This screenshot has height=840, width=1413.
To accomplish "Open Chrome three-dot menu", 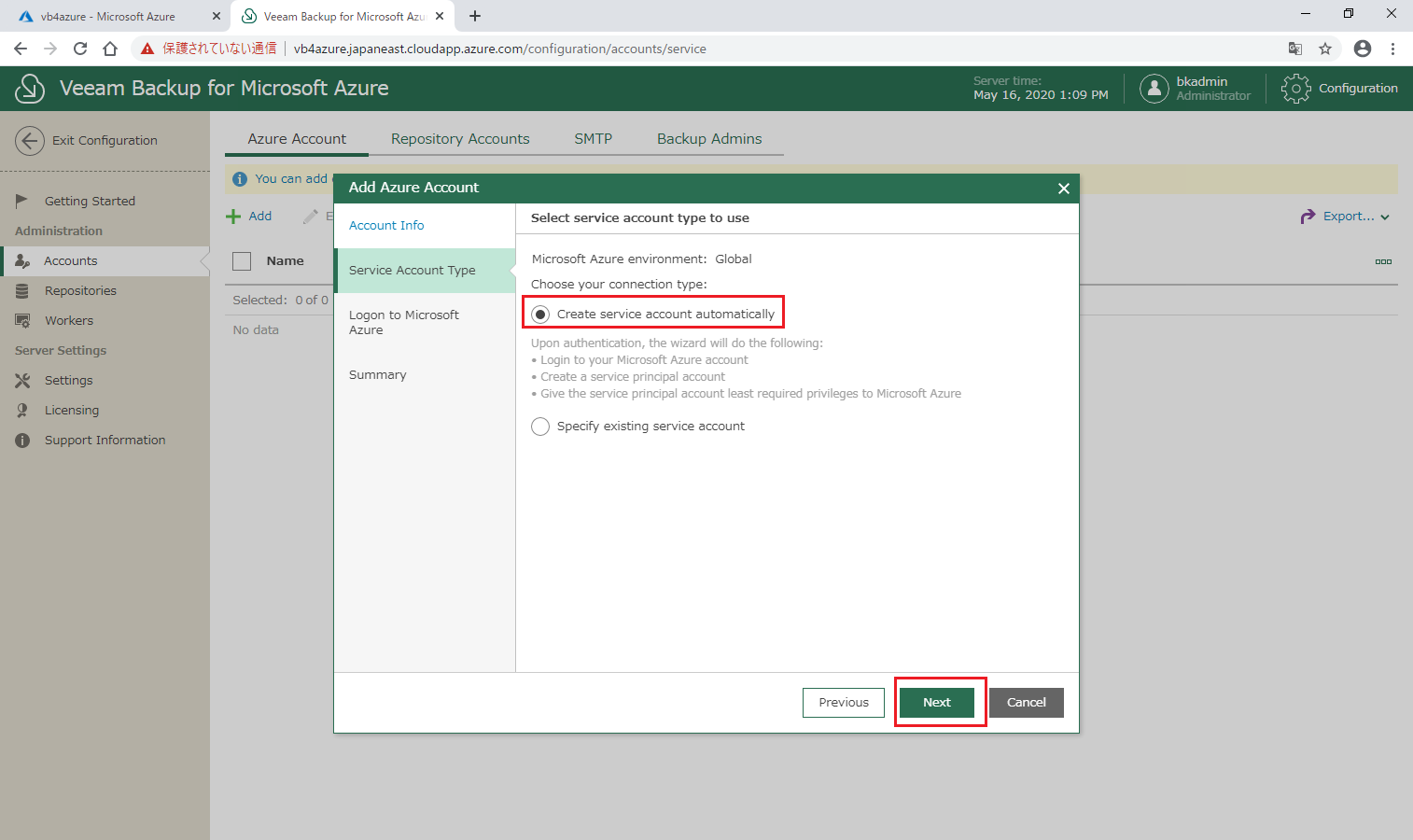I will pos(1392,49).
